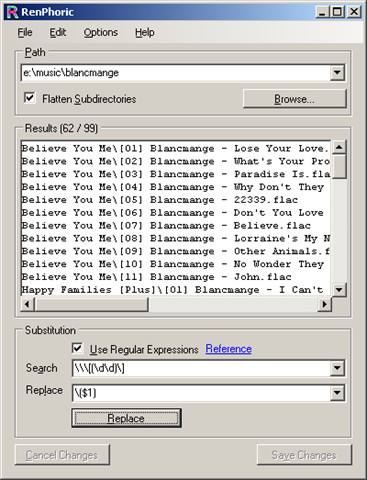Open the Edit menu
The width and height of the screenshot is (367, 480).
[58, 32]
